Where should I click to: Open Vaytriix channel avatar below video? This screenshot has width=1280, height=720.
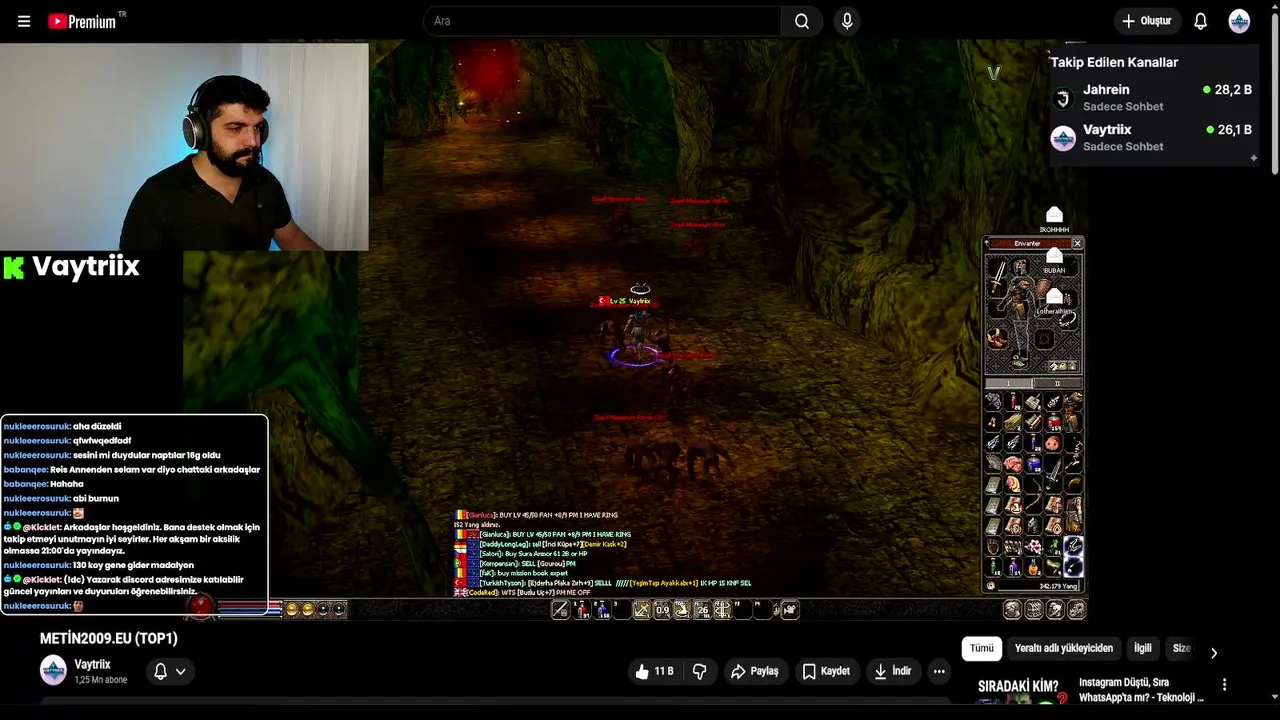click(x=53, y=670)
